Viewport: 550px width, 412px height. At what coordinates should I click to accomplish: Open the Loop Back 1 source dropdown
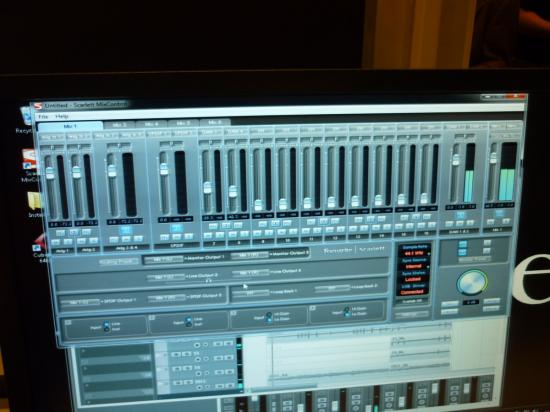coord(251,292)
